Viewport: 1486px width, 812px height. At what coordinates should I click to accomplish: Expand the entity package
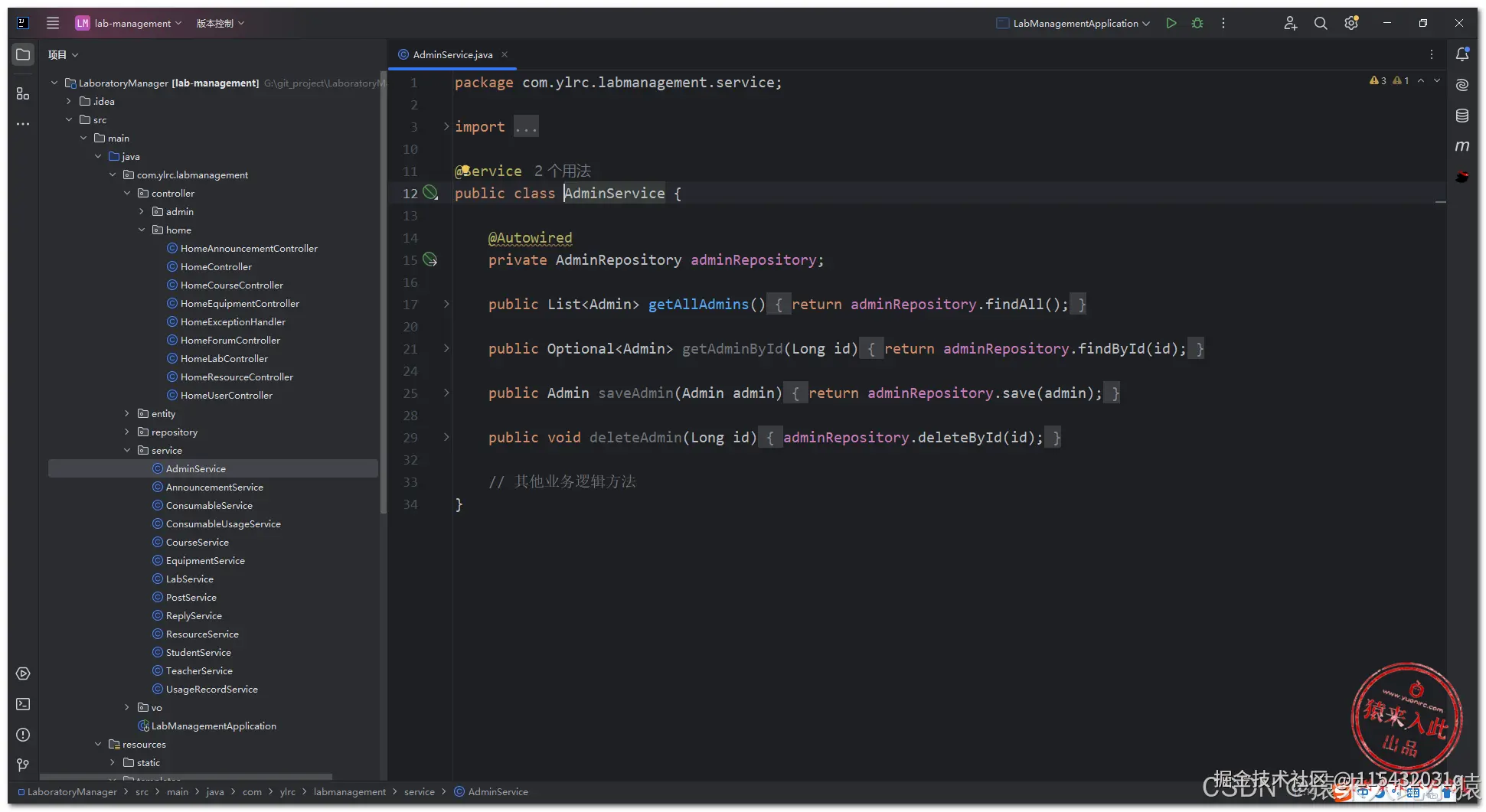(x=127, y=413)
